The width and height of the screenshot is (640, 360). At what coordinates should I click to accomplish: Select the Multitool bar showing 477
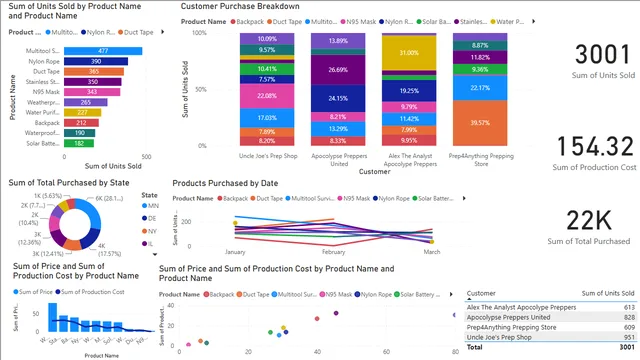[103, 51]
